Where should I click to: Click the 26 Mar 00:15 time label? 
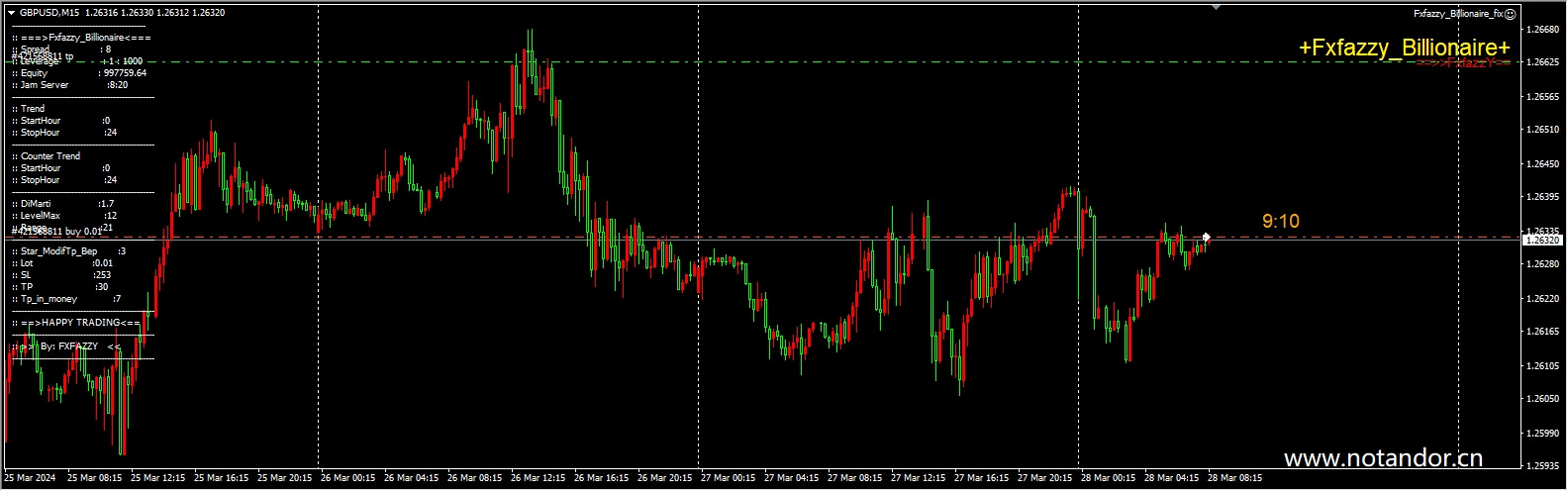[347, 478]
